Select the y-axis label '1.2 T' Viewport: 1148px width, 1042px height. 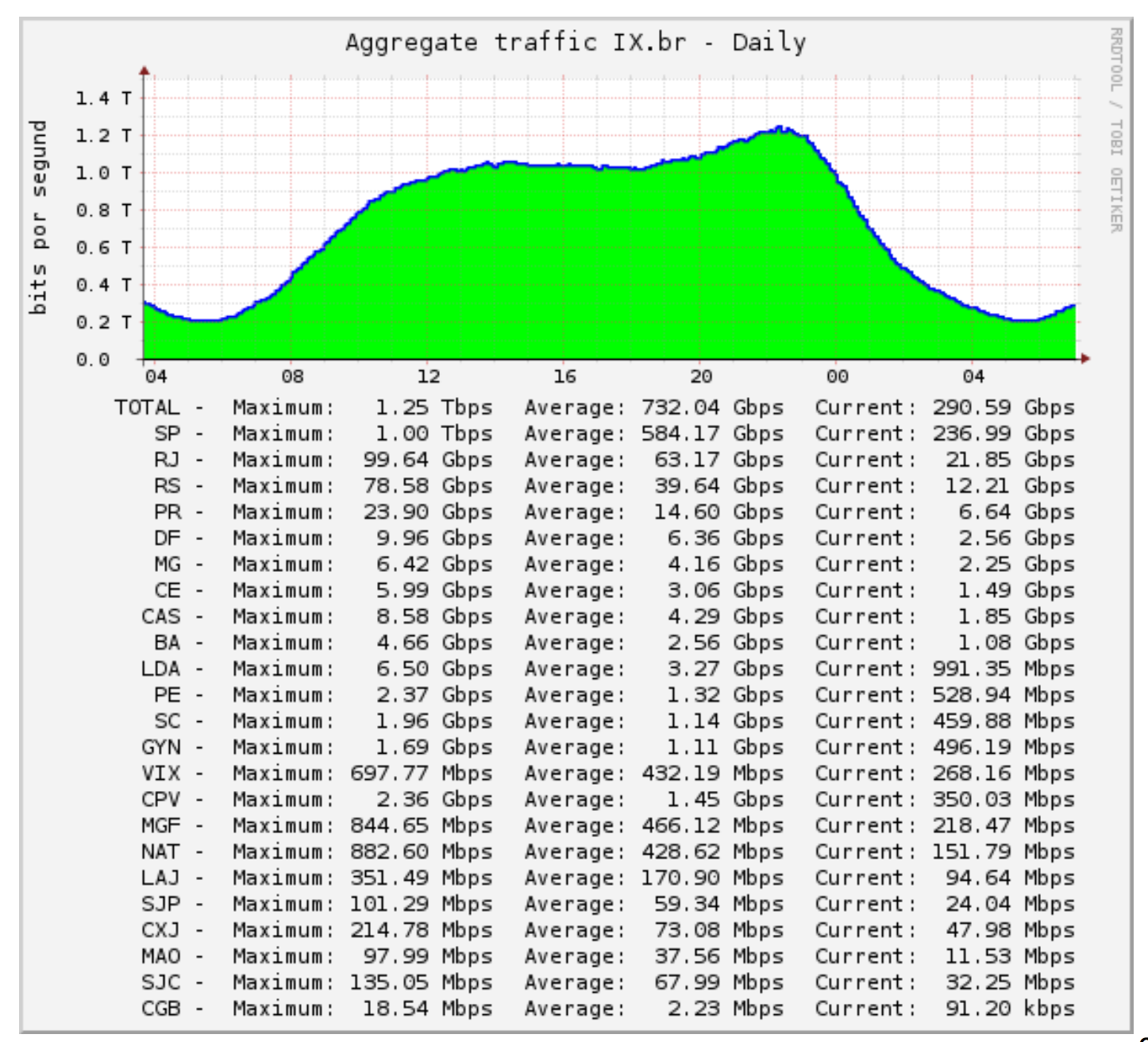(x=104, y=135)
